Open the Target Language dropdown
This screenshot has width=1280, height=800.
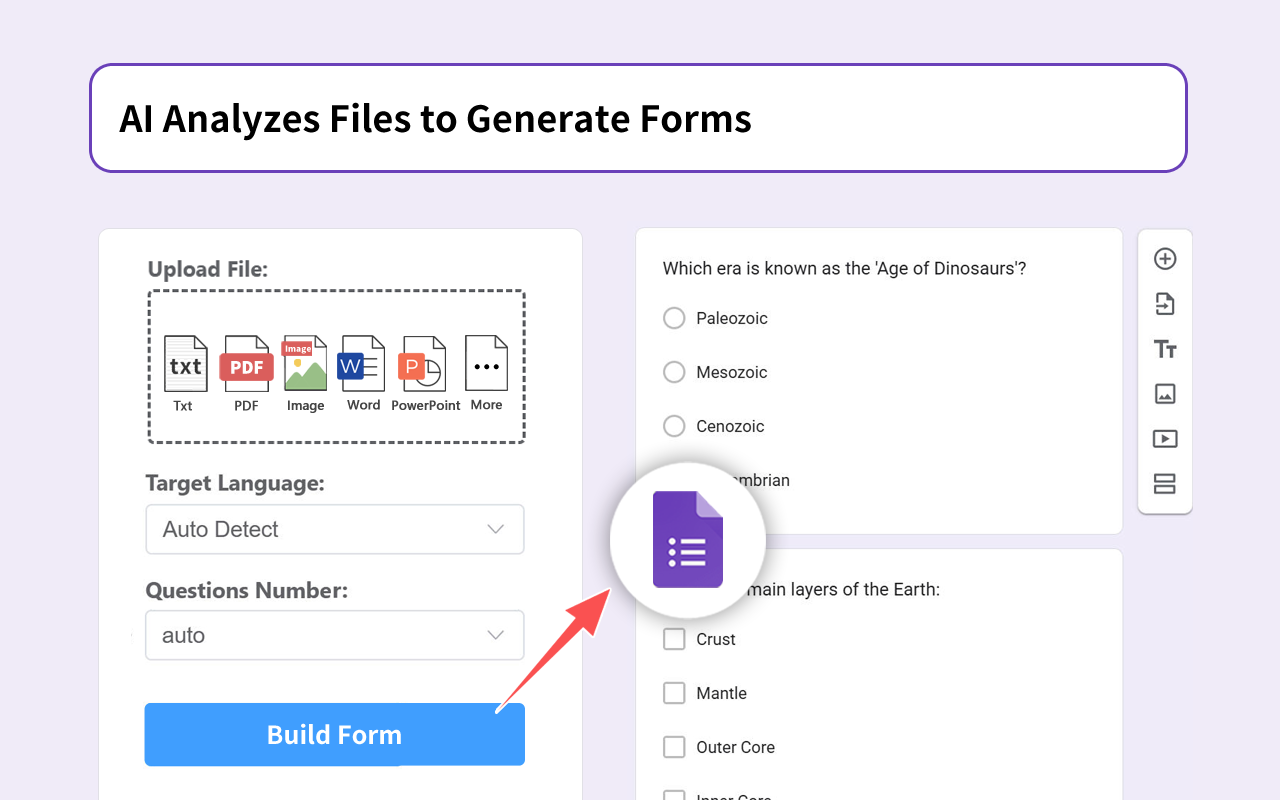pyautogui.click(x=335, y=529)
